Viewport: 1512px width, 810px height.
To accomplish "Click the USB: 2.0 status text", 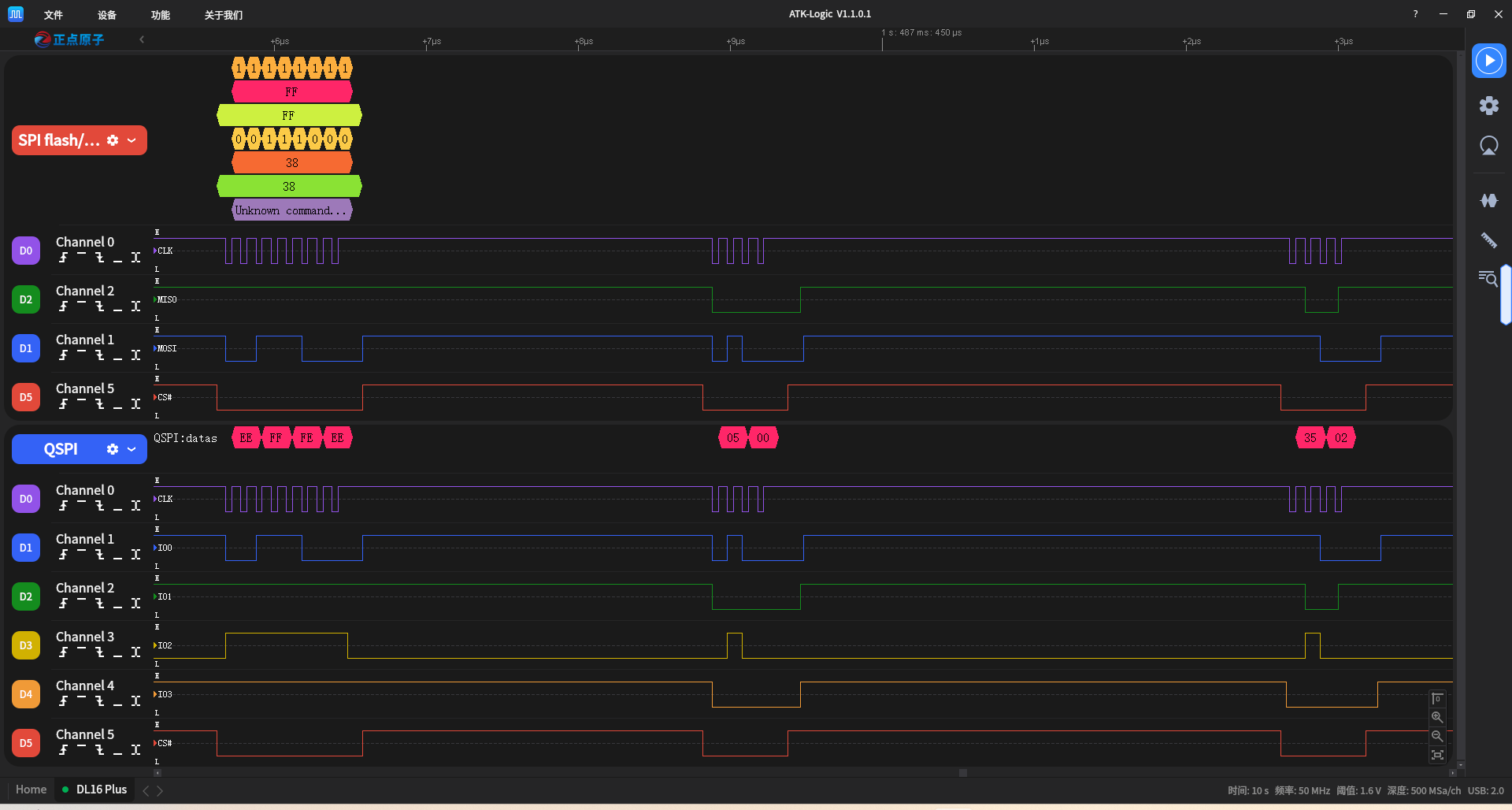I will [1485, 790].
